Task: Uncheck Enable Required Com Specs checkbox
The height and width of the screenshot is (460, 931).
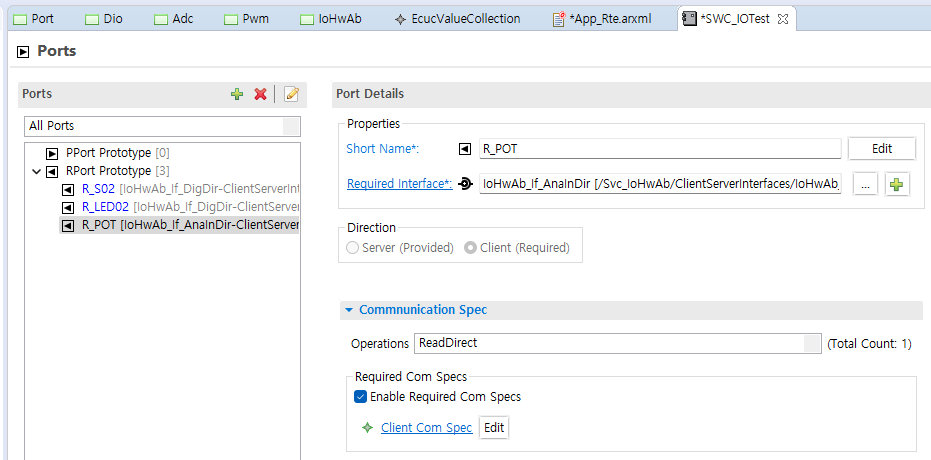Action: click(x=361, y=397)
